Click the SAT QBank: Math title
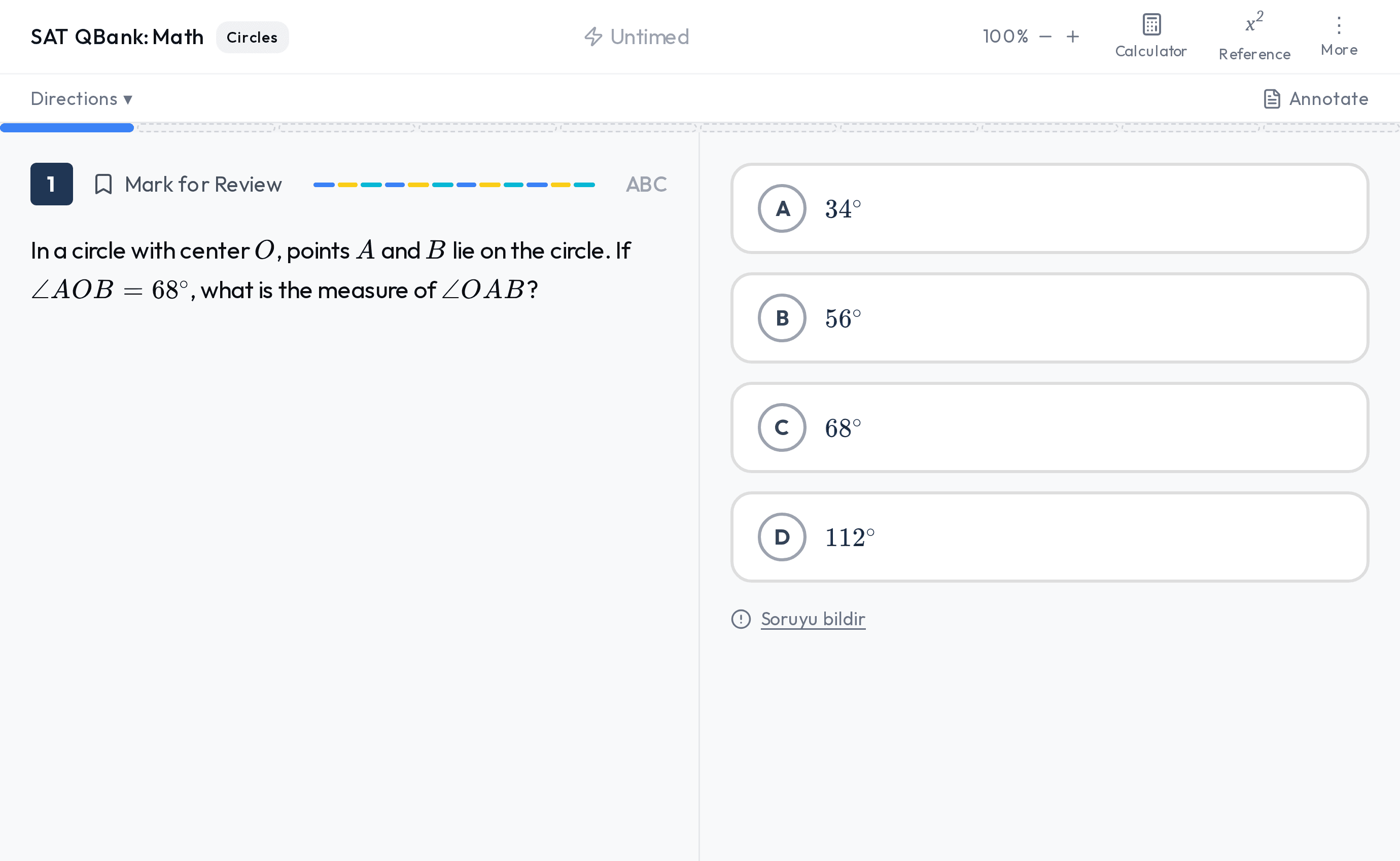This screenshot has height=861, width=1400. pyautogui.click(x=117, y=37)
